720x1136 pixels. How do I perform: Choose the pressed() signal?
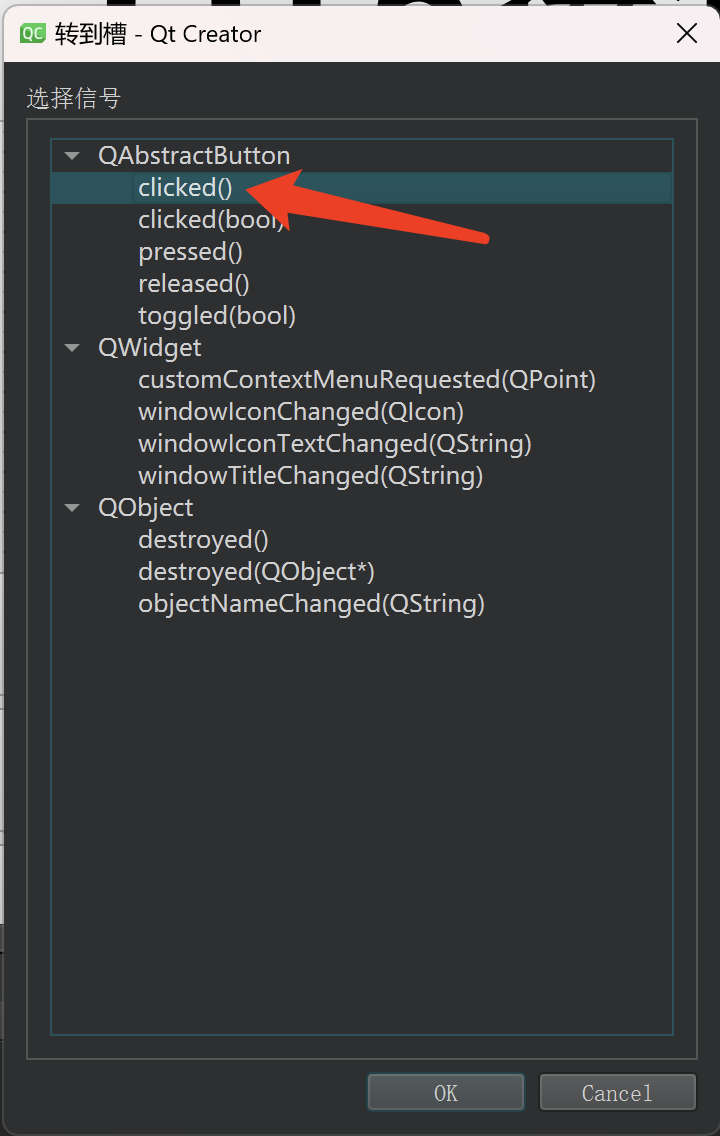pyautogui.click(x=189, y=251)
